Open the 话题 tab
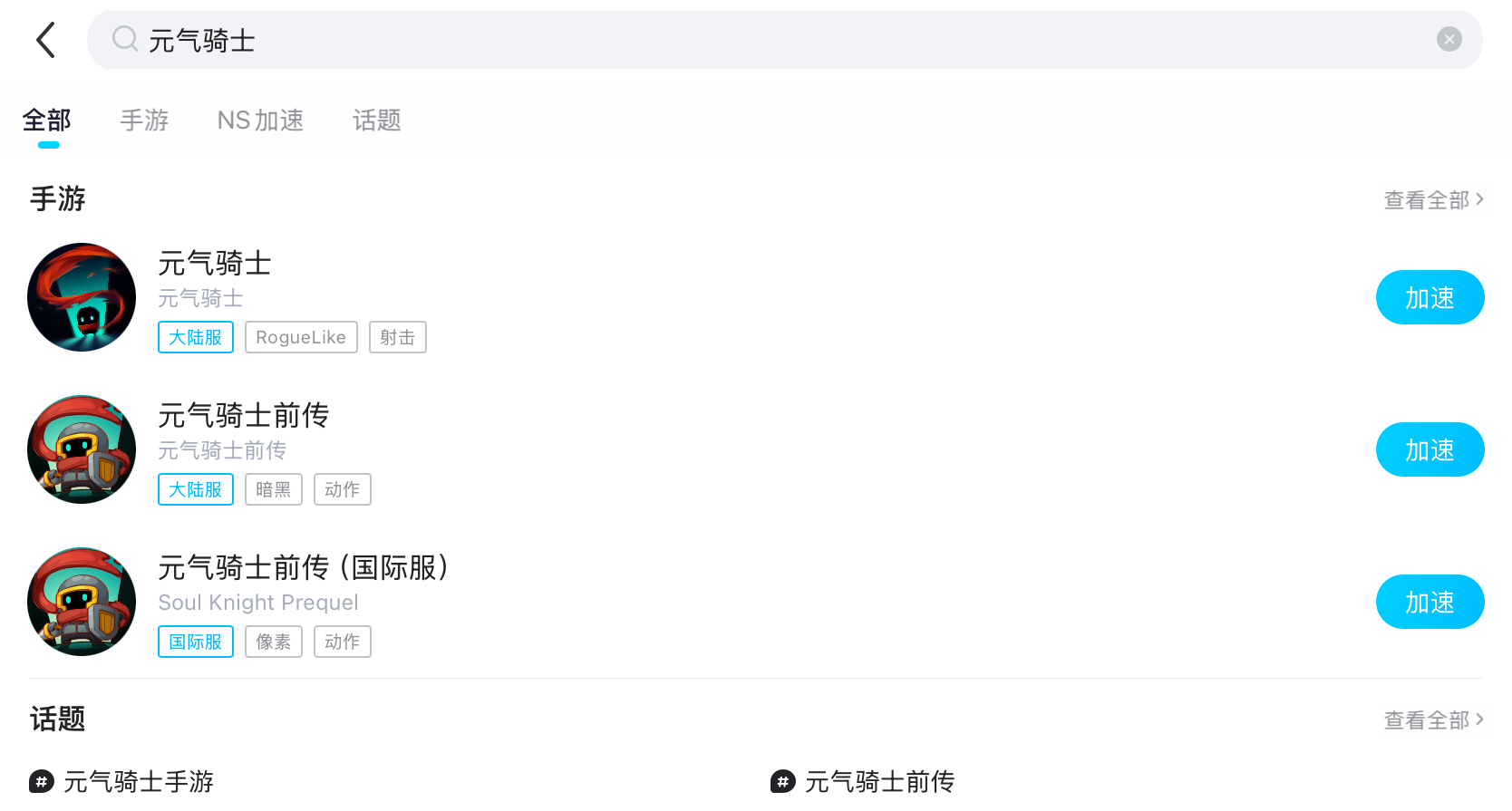The height and width of the screenshot is (811, 1512). [x=376, y=121]
